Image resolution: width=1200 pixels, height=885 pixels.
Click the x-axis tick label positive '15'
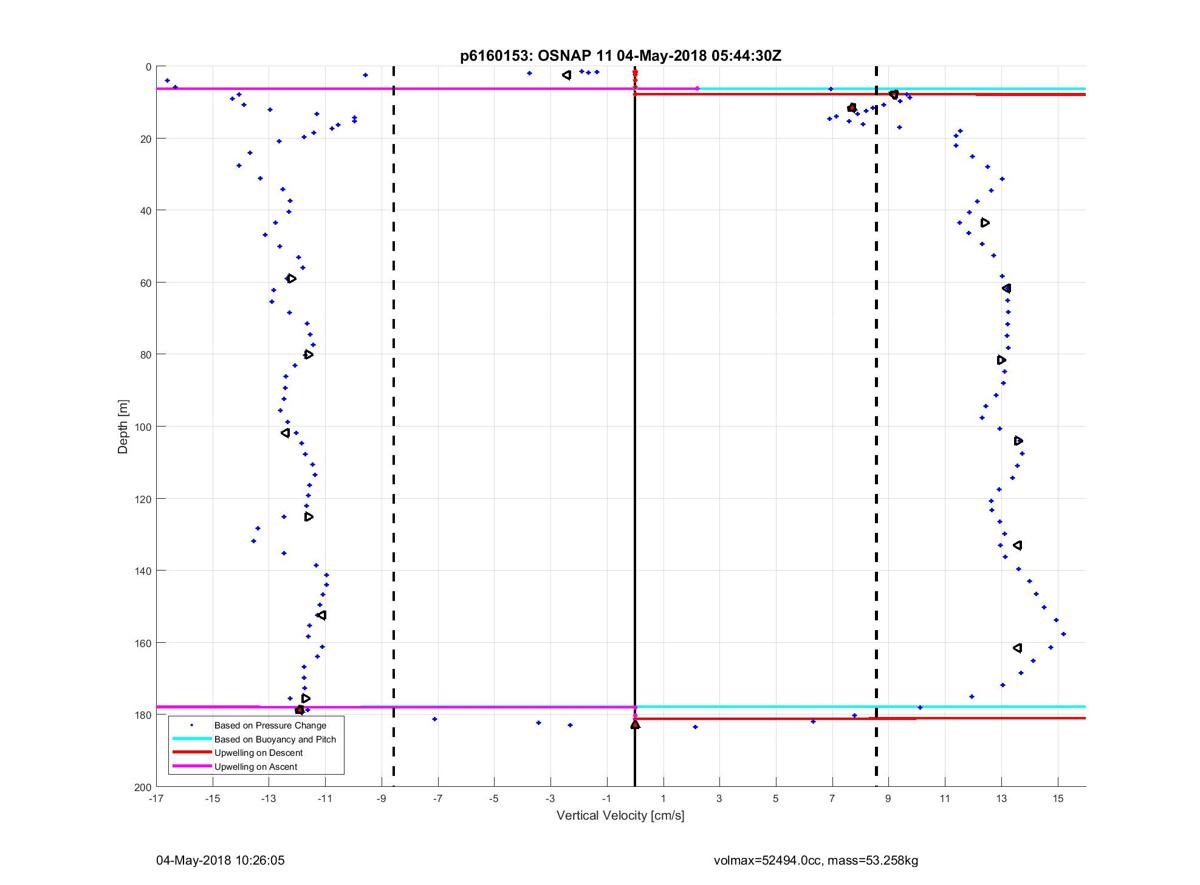1058,799
